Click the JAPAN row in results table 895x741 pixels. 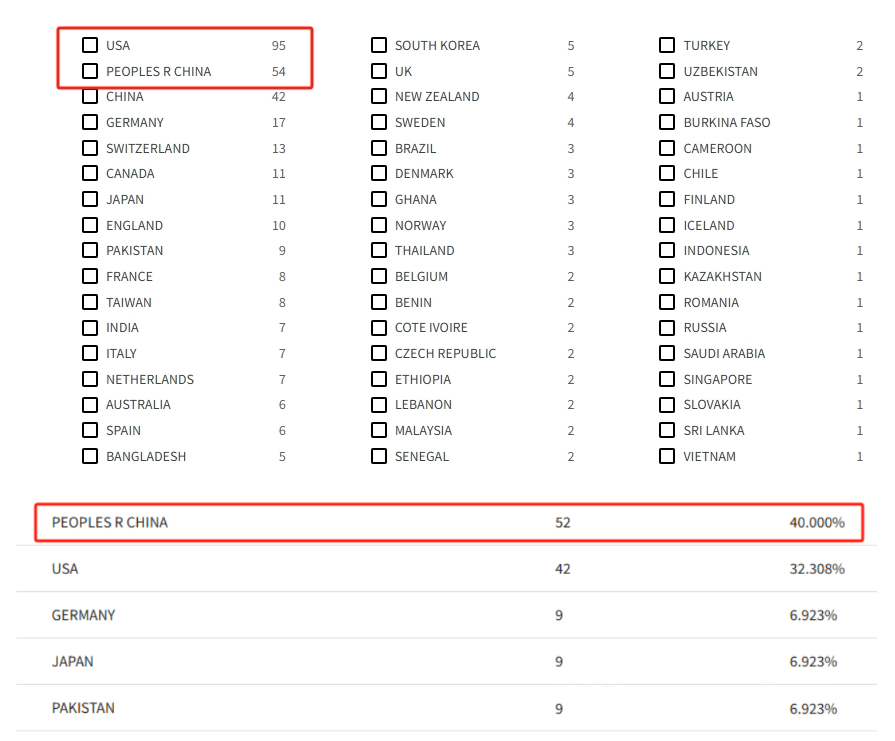pos(448,661)
